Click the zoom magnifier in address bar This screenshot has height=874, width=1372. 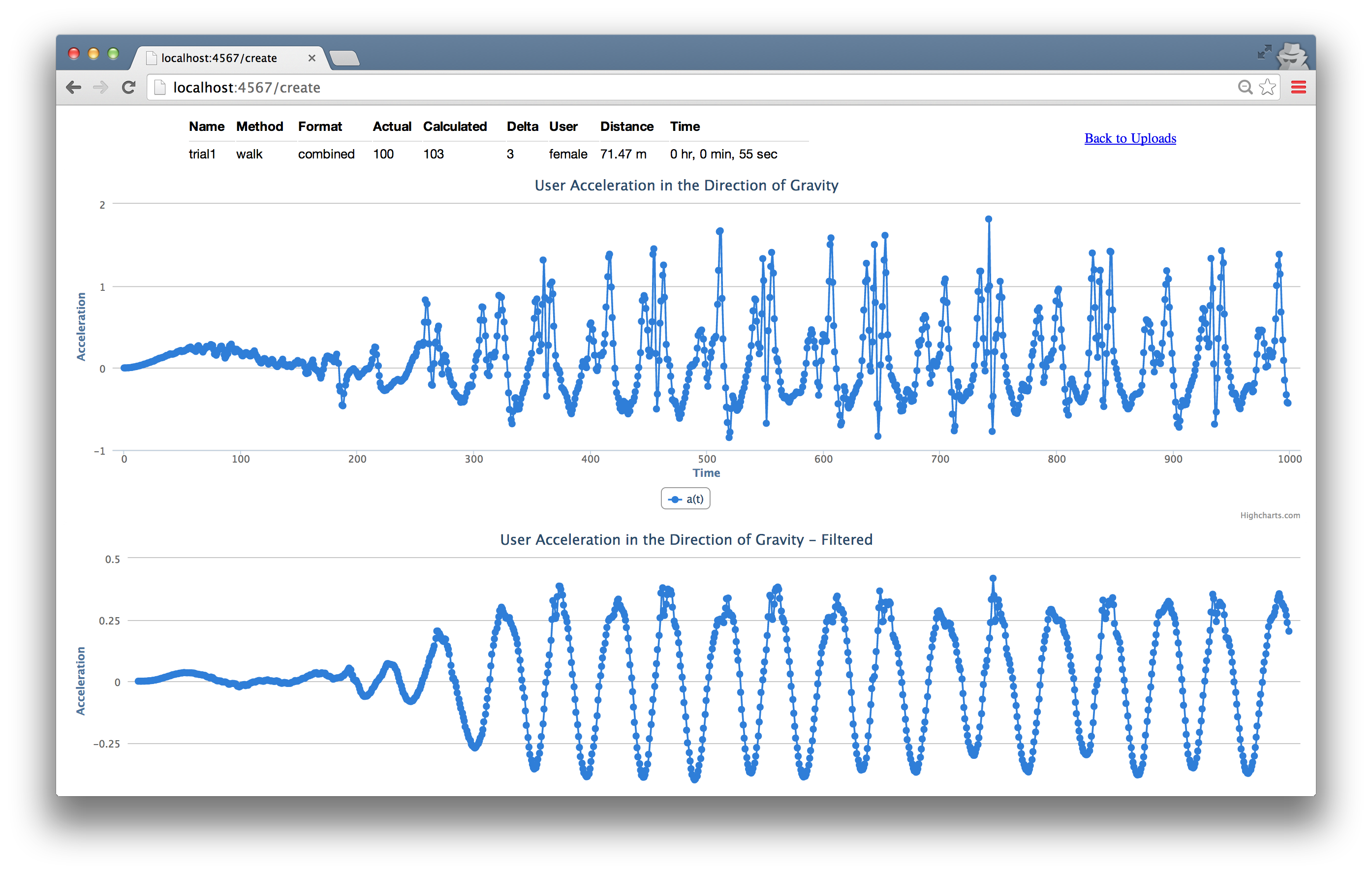tap(1245, 87)
